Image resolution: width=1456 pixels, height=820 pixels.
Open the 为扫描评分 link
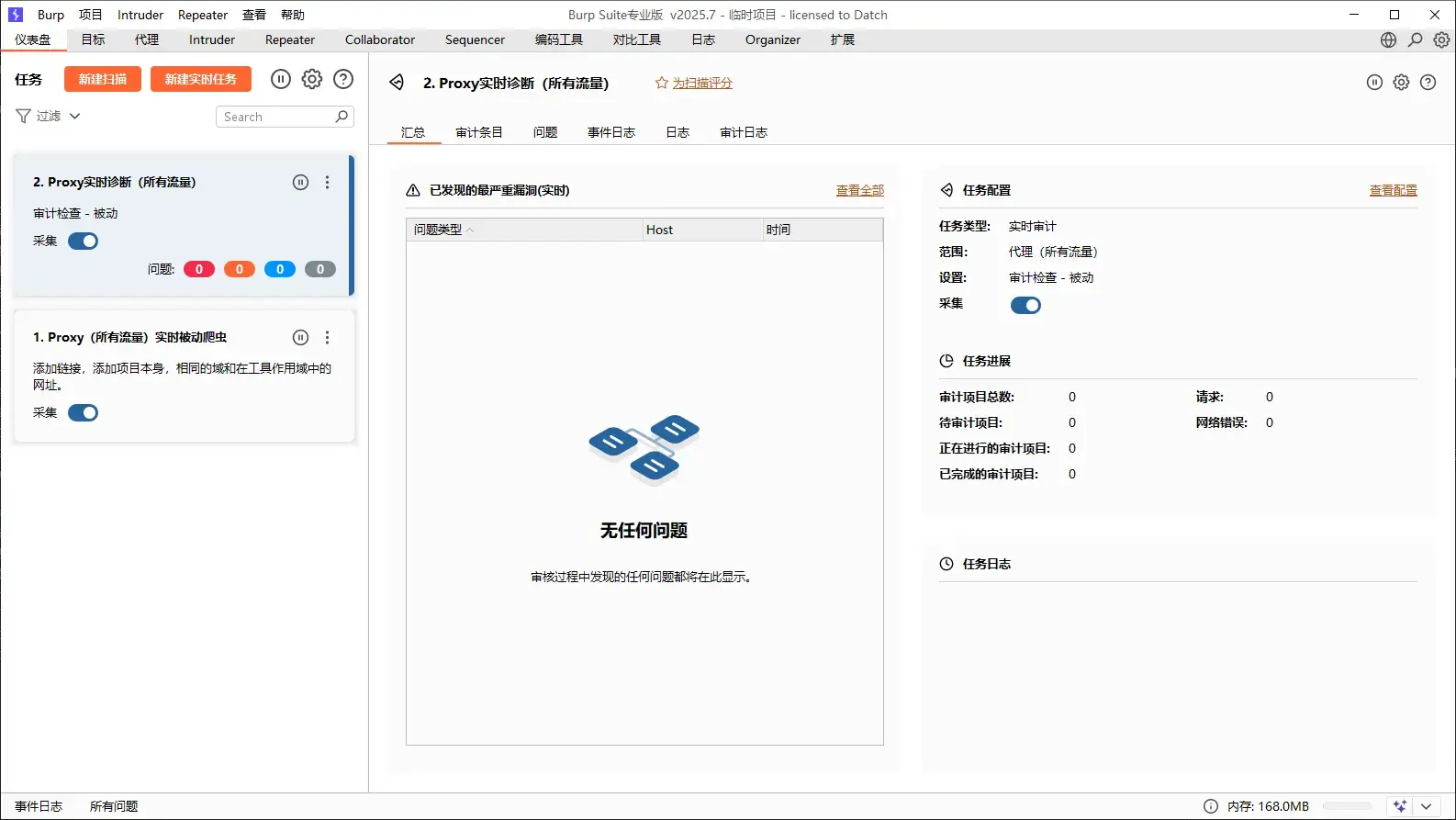click(702, 83)
